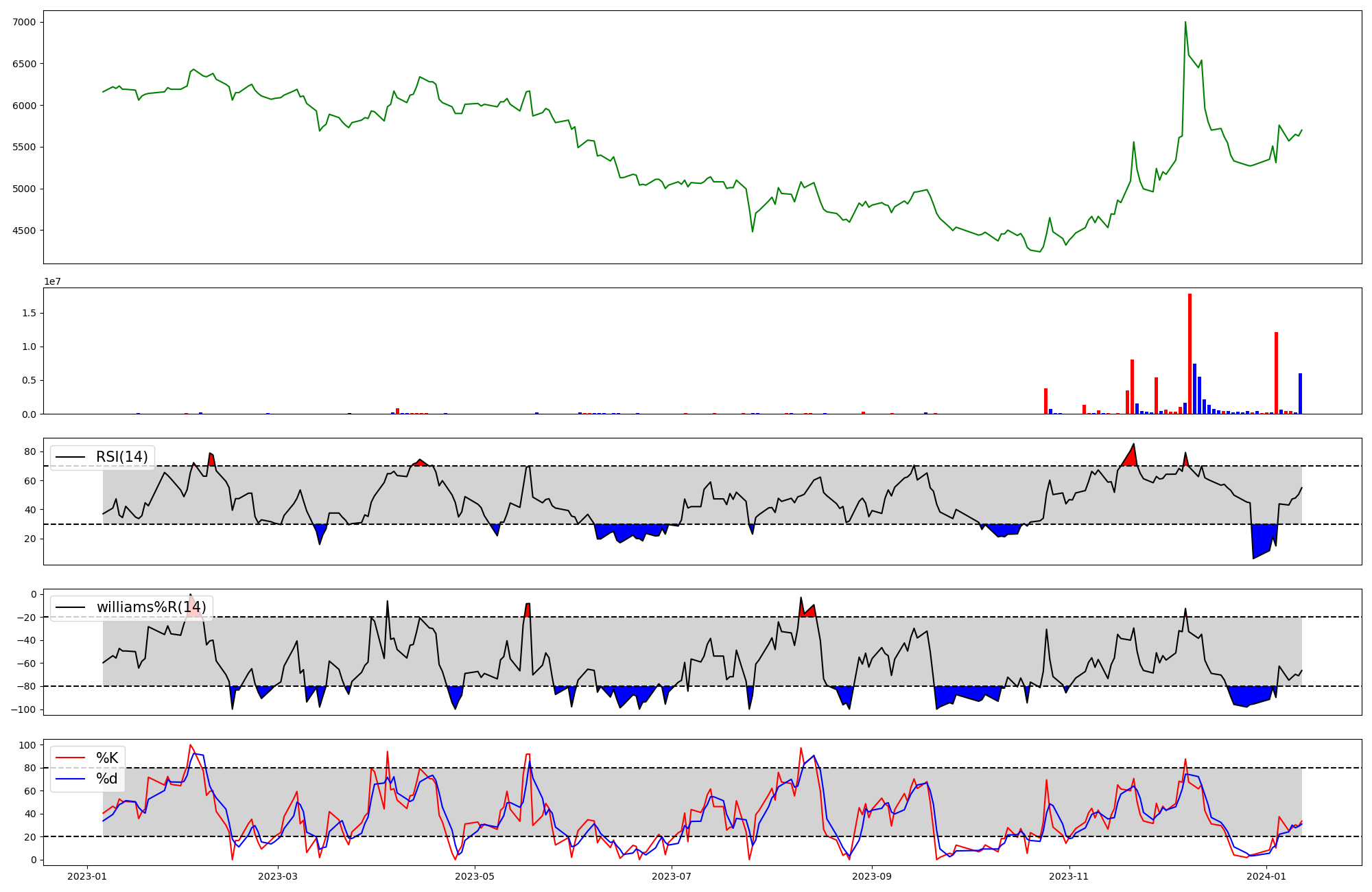
Task: Click the blue line sample beside %d
Action: click(71, 779)
